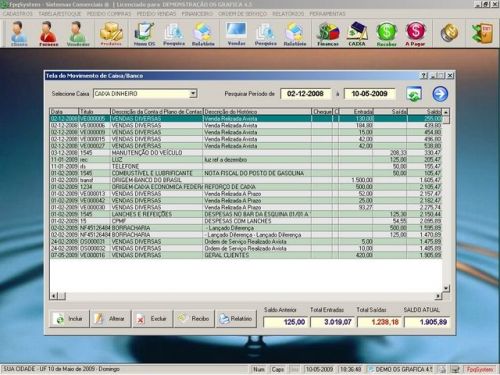The image size is (500, 375).
Task: Click the Incluir button
Action: [70, 319]
